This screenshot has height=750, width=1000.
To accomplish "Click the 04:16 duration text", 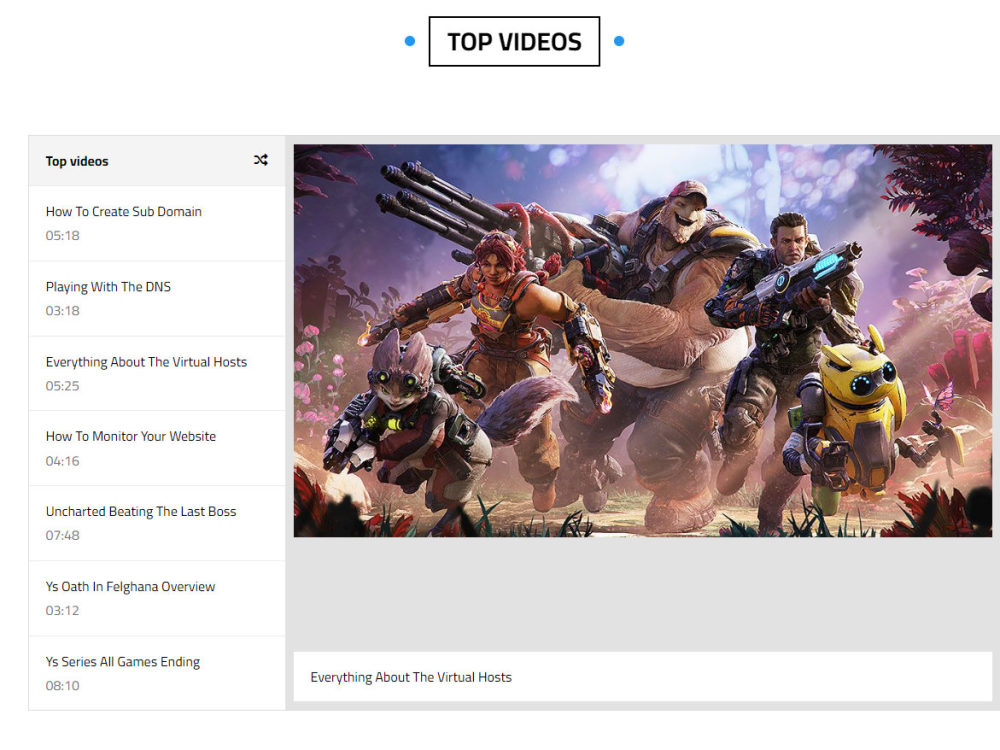I will click(62, 461).
